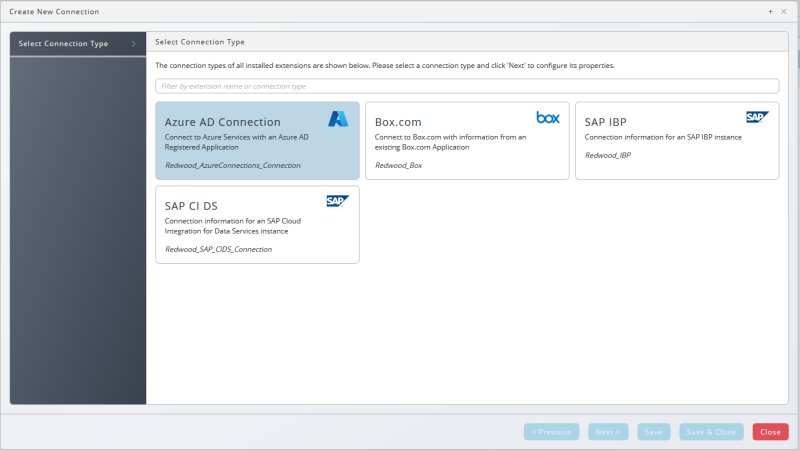Screen dimensions: 800x451
Task: Click the < Previous button
Action: (x=552, y=432)
